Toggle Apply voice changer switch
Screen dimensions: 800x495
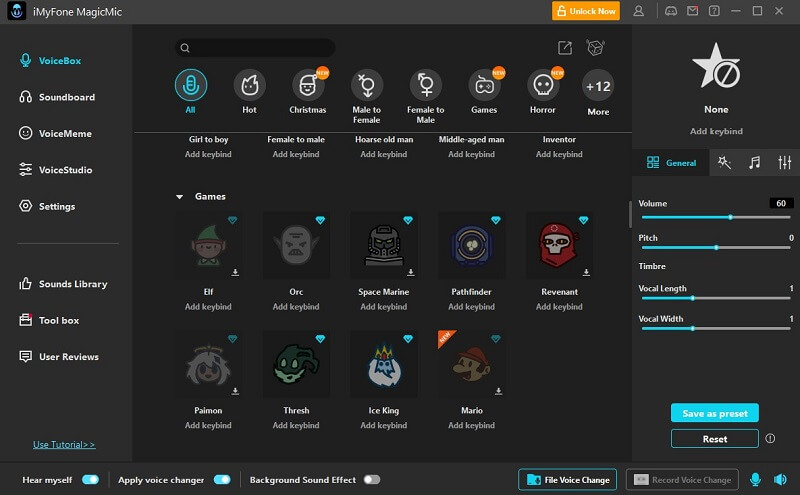click(222, 480)
